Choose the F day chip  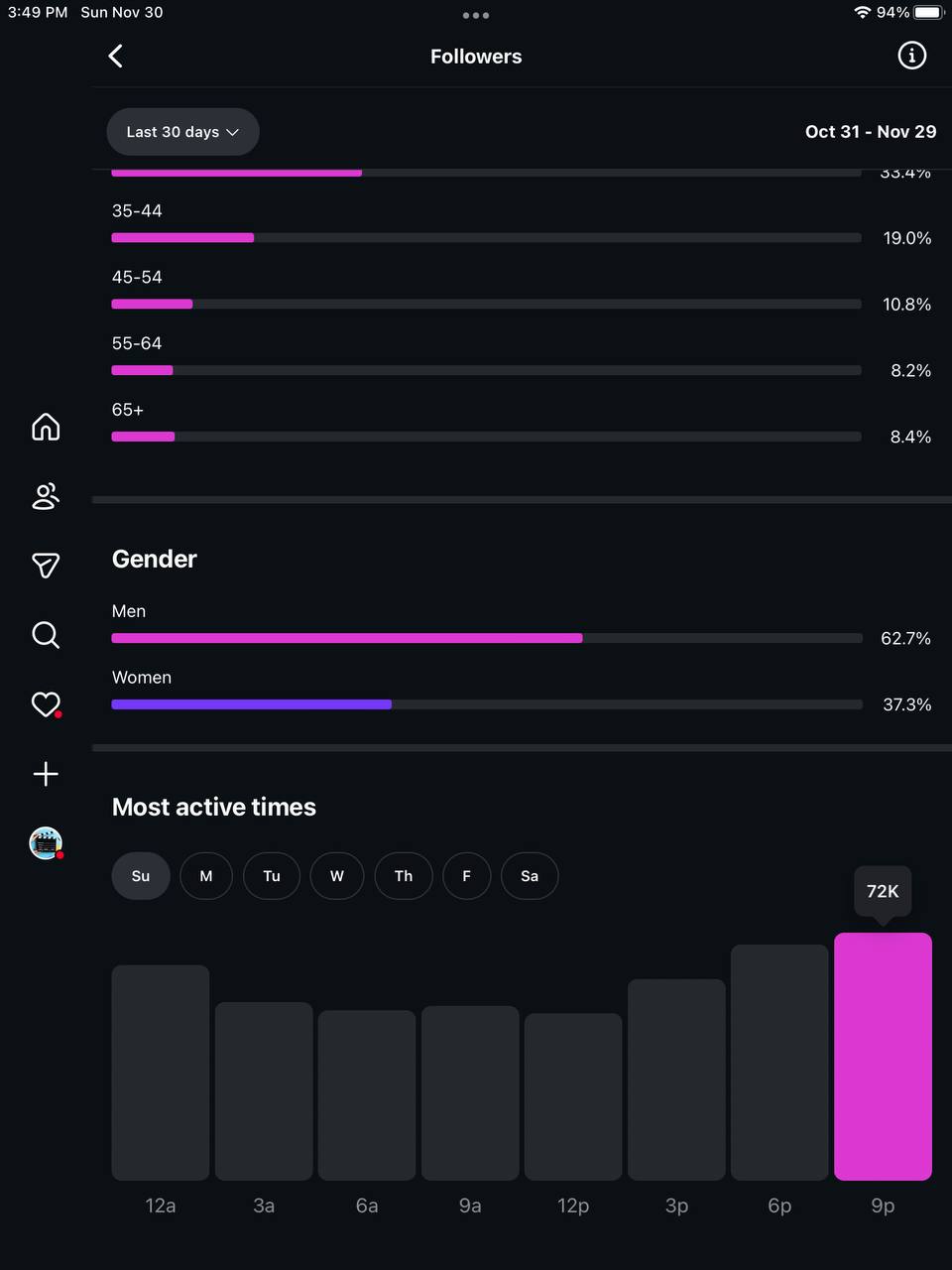(x=467, y=876)
